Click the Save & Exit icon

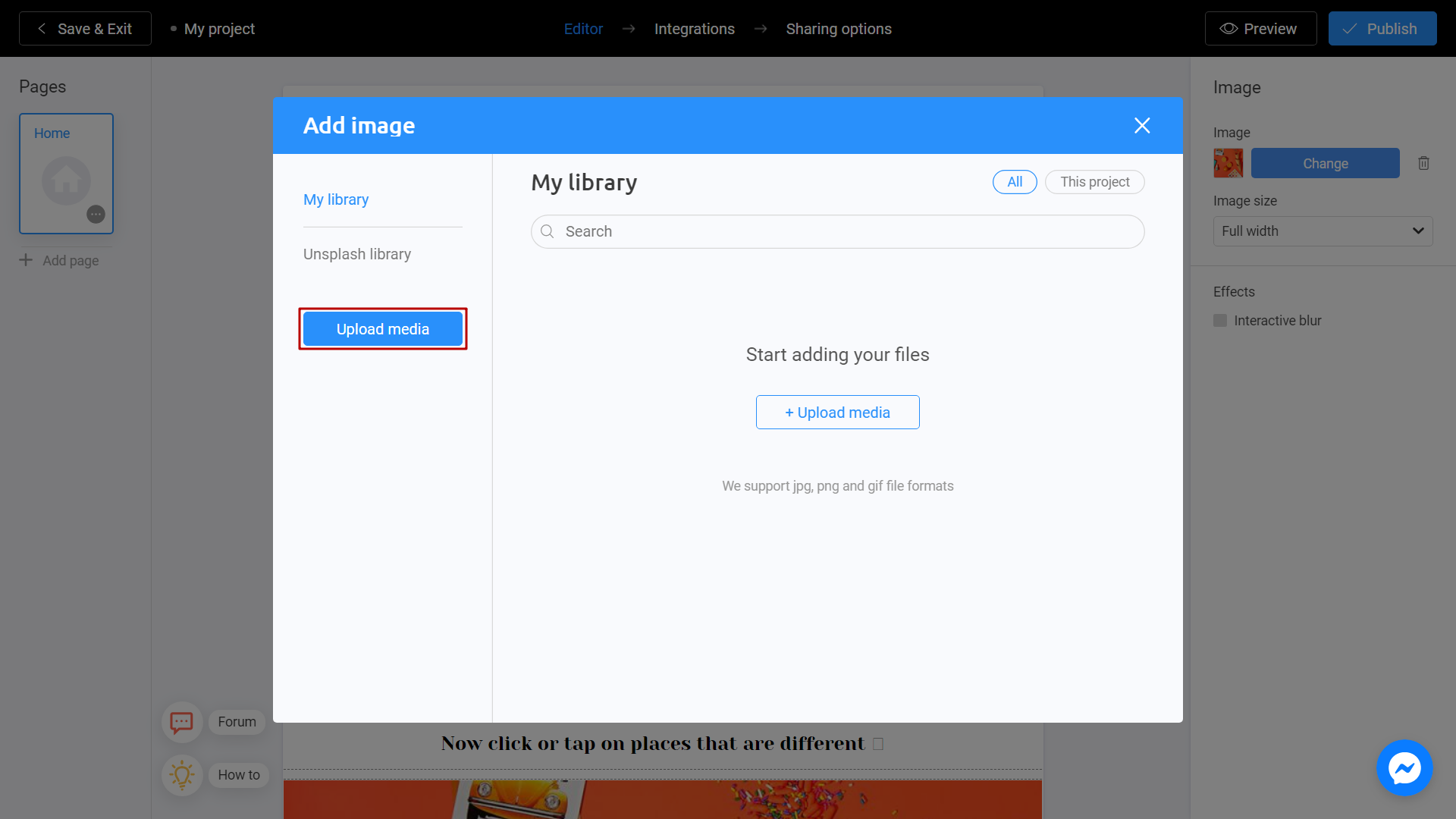[40, 28]
